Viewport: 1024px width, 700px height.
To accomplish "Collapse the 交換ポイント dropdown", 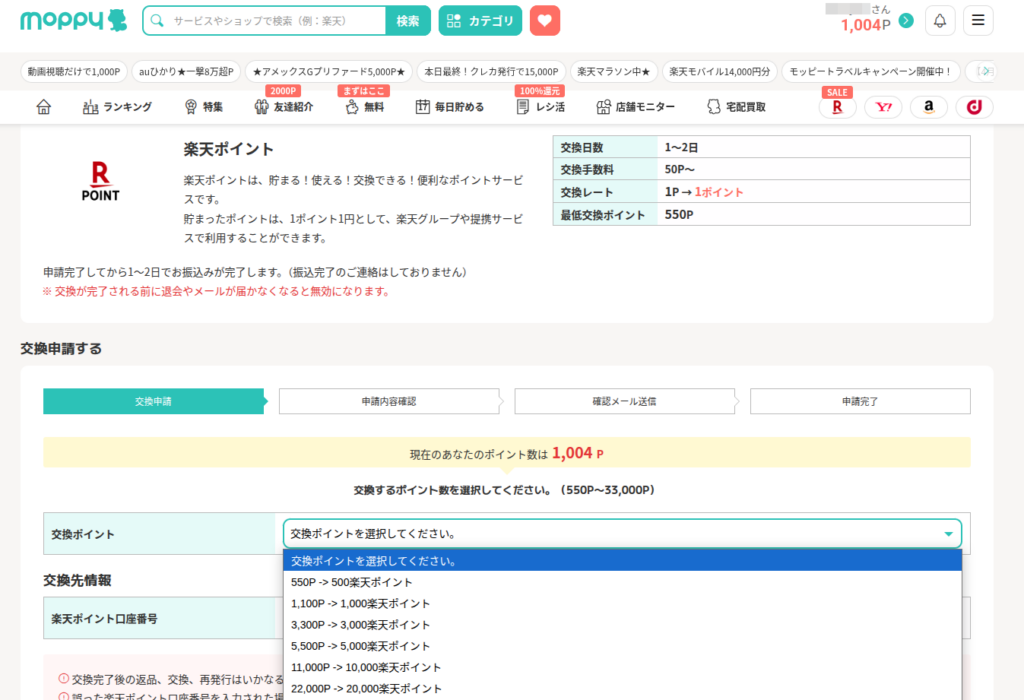I will coord(622,533).
